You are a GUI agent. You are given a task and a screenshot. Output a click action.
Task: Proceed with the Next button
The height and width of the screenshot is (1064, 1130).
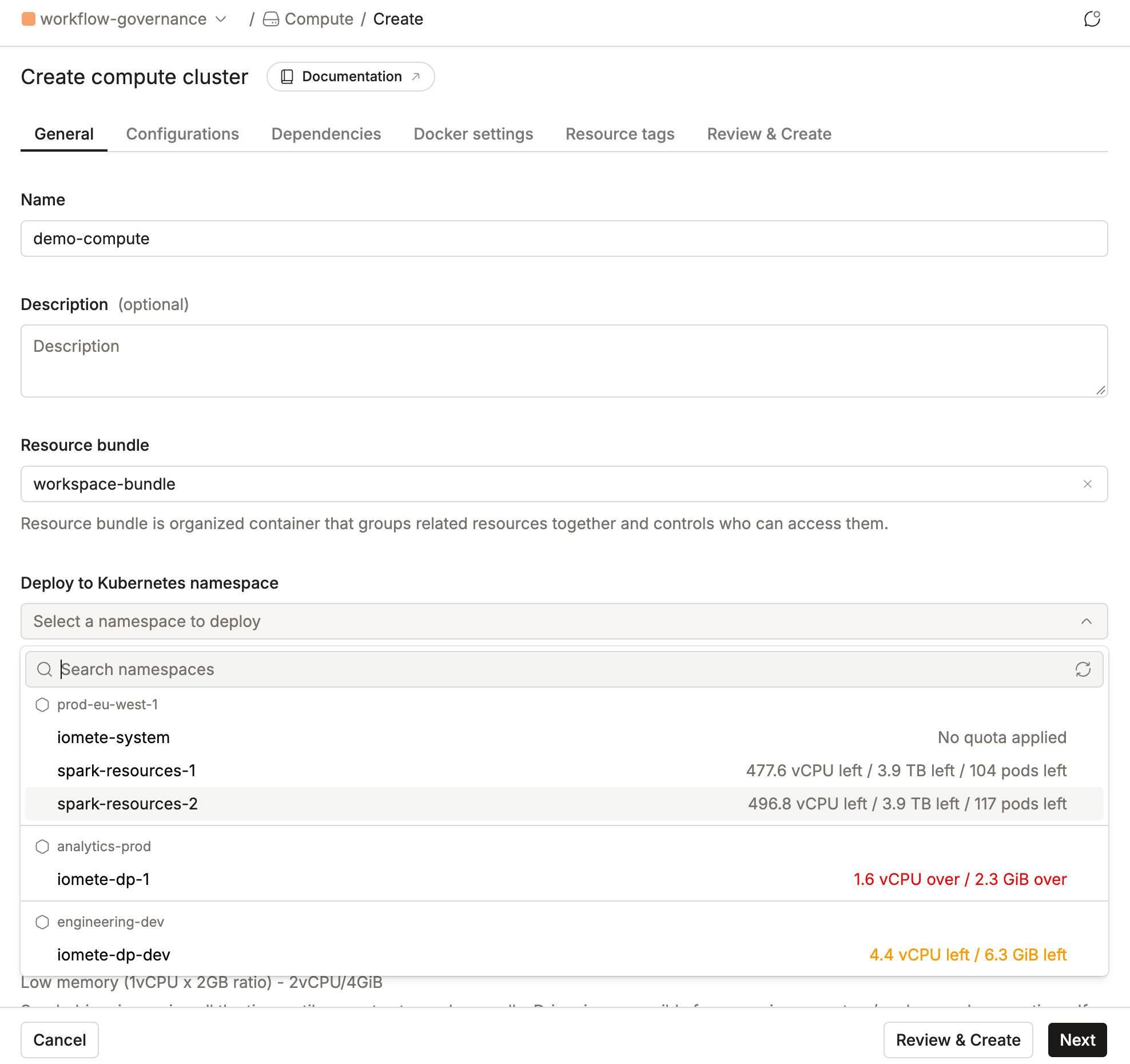(1077, 1040)
